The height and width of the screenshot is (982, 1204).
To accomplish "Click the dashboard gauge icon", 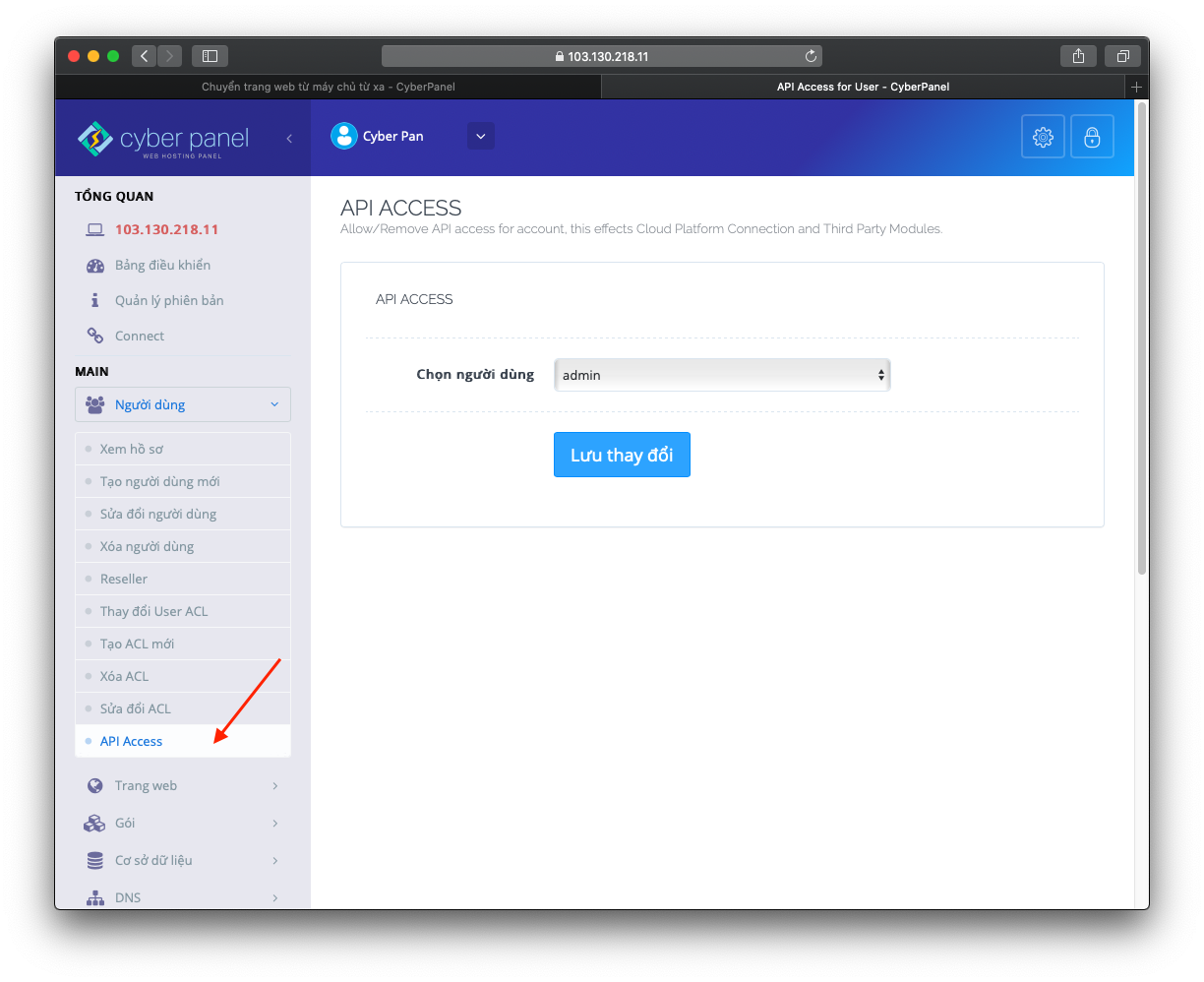I will [x=95, y=266].
